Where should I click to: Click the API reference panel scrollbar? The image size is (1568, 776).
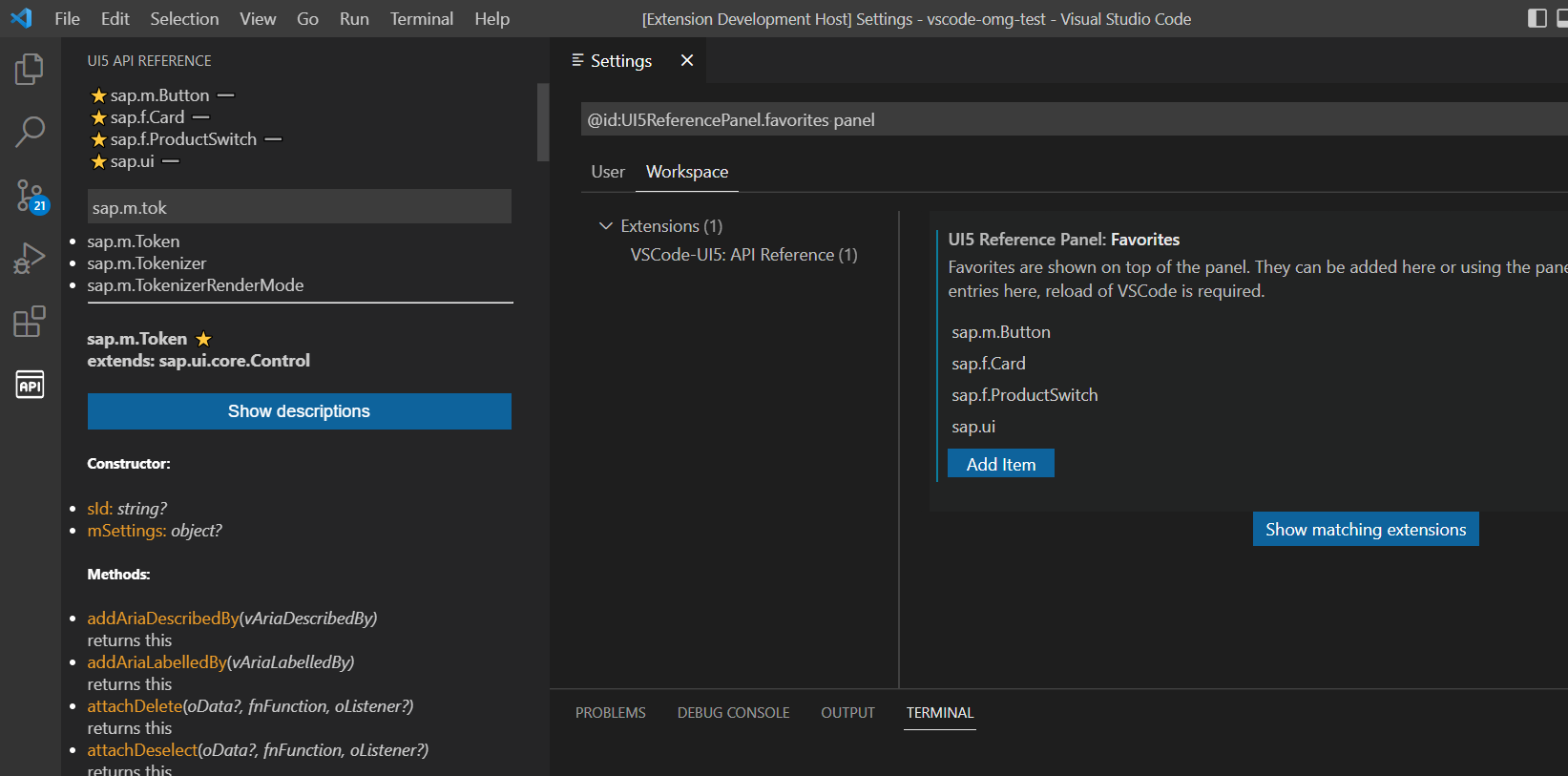[543, 122]
